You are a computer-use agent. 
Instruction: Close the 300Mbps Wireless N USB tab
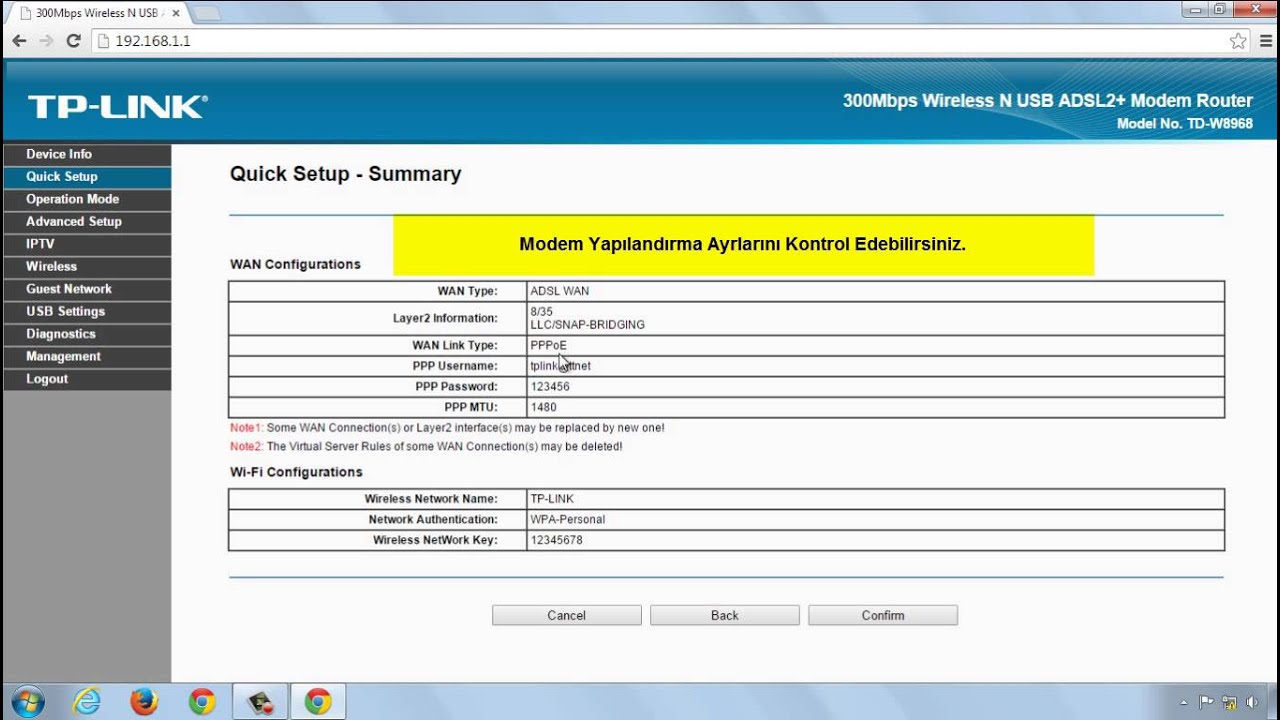point(175,13)
